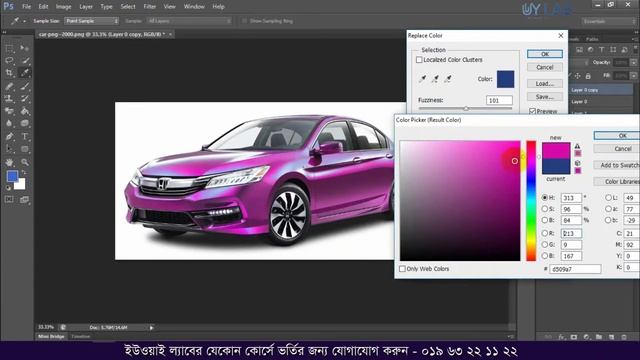Click the lock all layer icon
The width and height of the screenshot is (640, 360).
click(588, 76)
